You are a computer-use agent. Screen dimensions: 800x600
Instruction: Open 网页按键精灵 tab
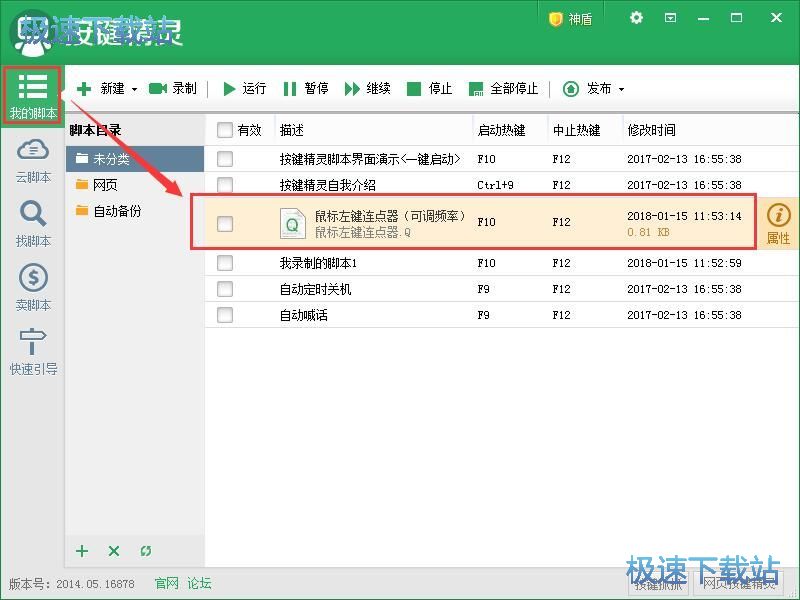coord(738,586)
